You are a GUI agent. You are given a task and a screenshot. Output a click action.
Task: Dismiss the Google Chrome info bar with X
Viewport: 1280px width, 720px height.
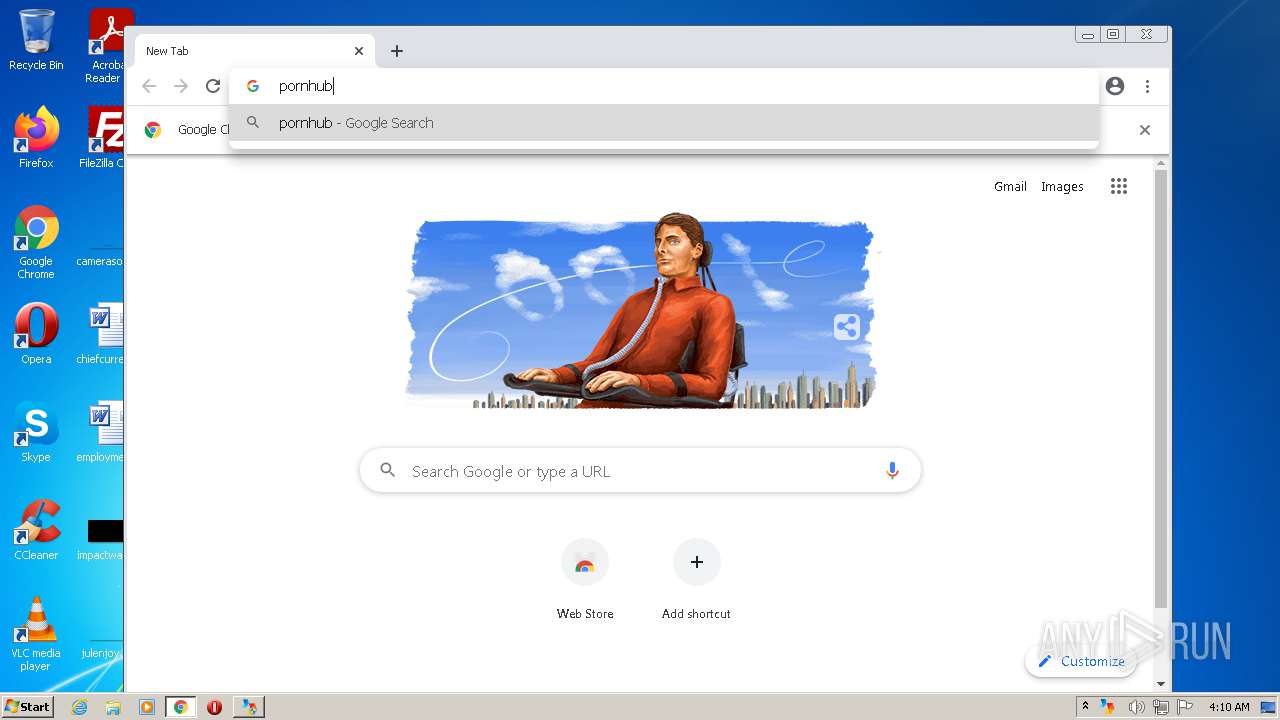point(1145,130)
